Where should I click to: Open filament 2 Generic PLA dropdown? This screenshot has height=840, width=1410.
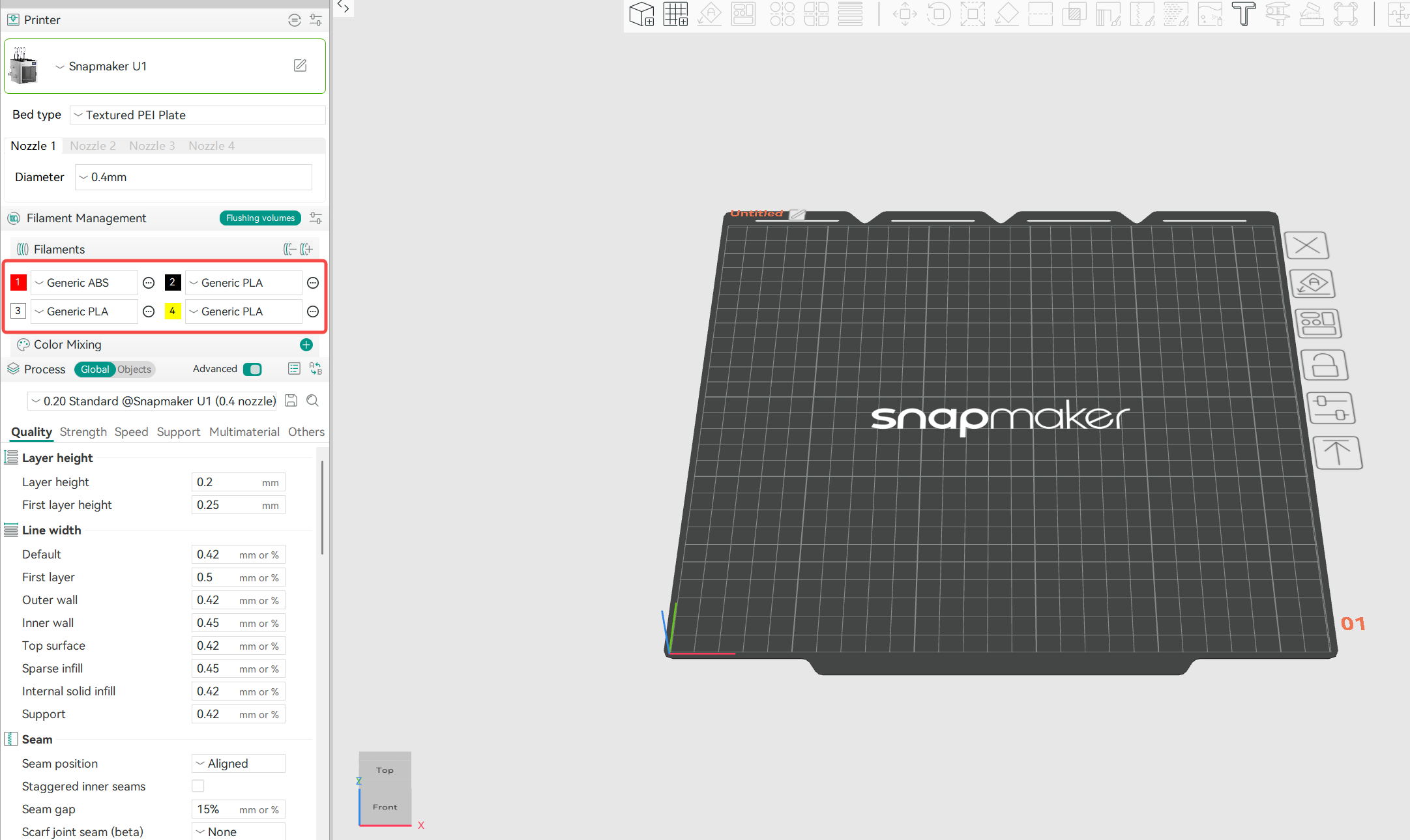244,283
